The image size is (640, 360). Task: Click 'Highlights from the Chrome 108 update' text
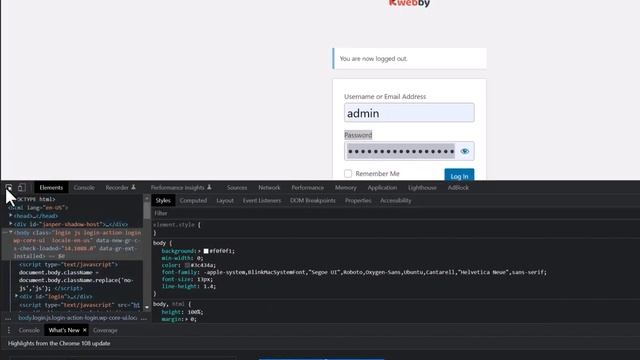pos(59,344)
